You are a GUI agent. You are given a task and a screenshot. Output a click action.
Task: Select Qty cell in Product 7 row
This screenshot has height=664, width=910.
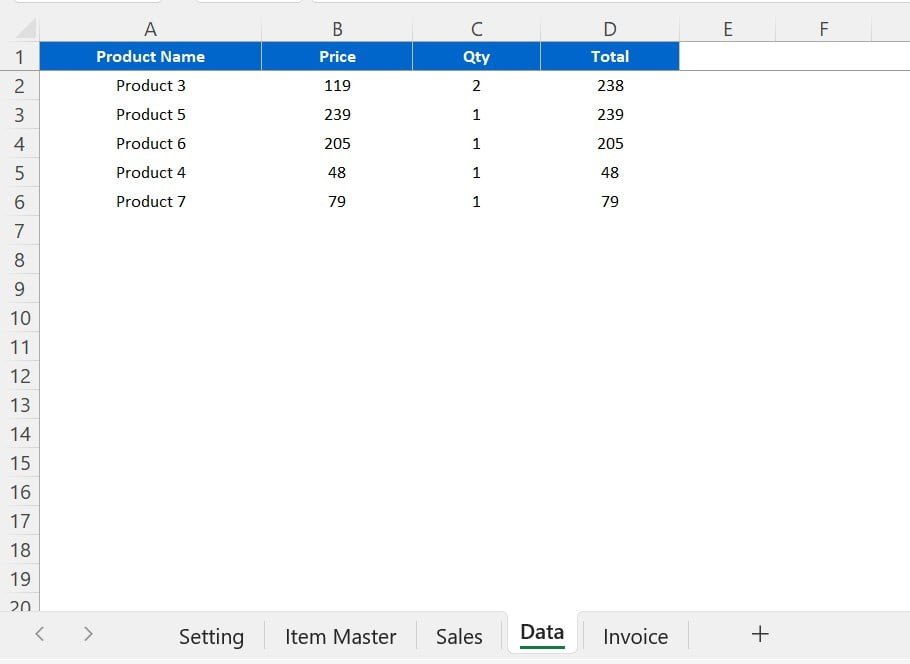(x=476, y=201)
